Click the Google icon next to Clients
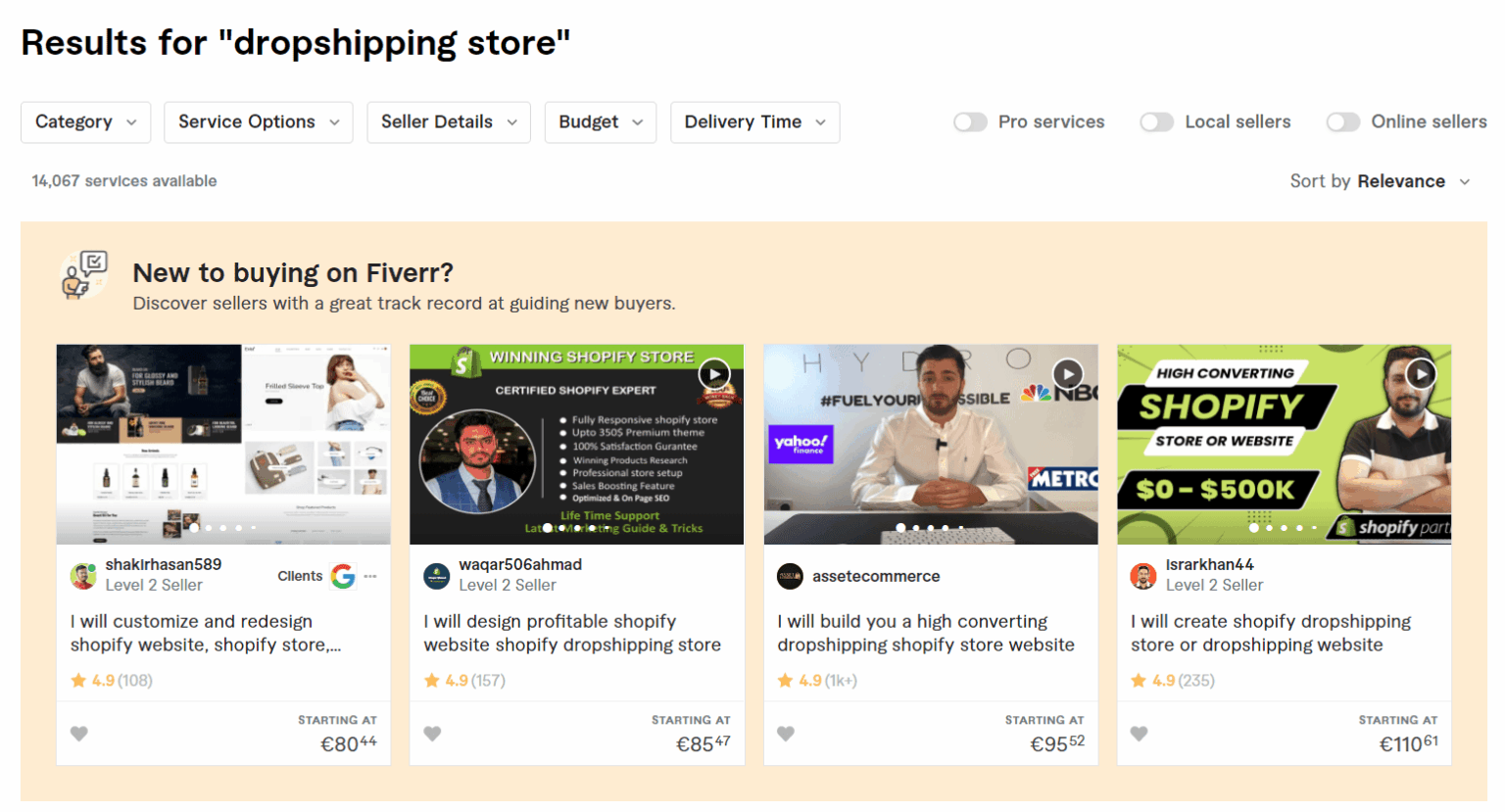 (344, 576)
